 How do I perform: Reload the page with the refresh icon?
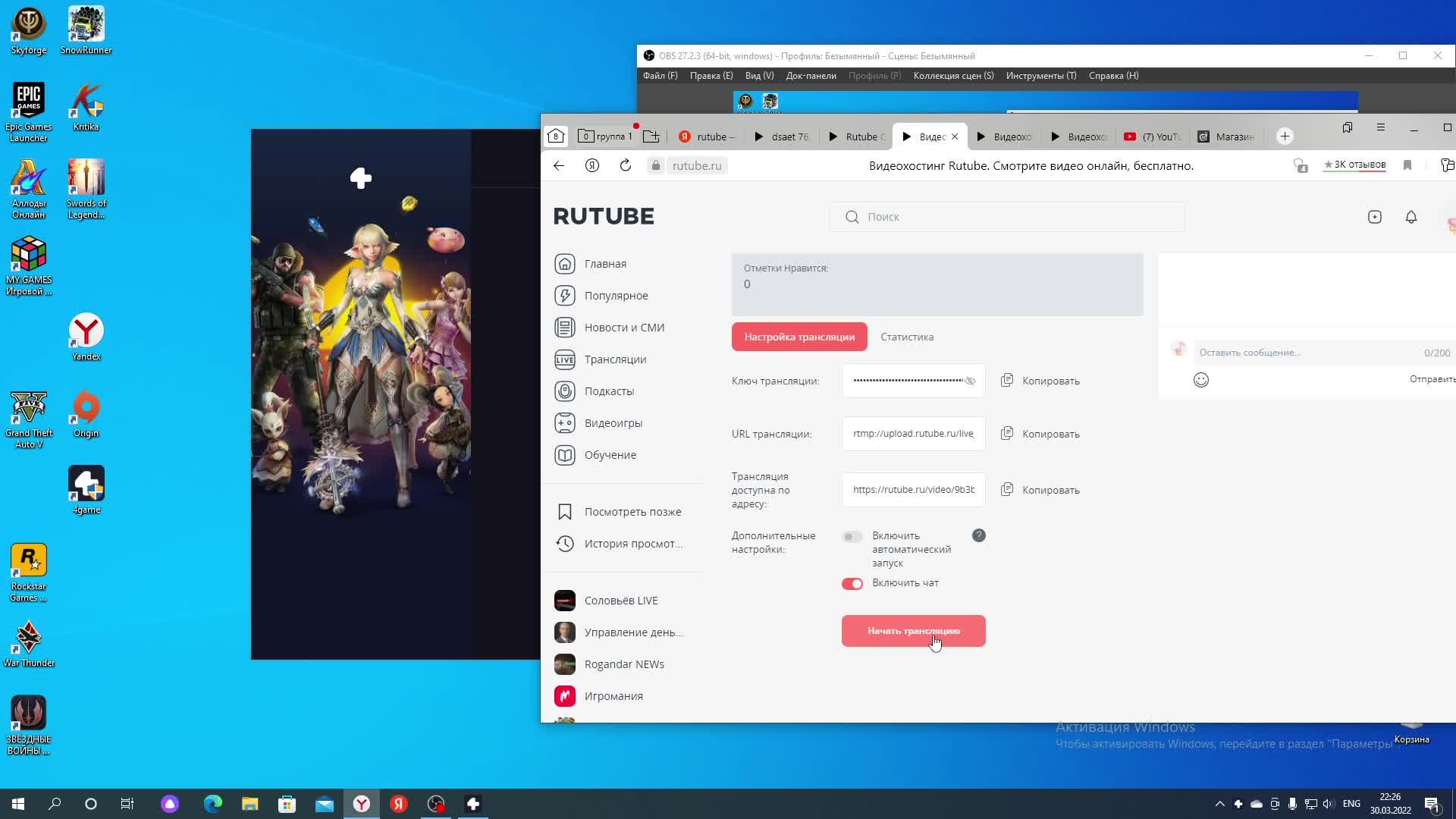tap(625, 165)
